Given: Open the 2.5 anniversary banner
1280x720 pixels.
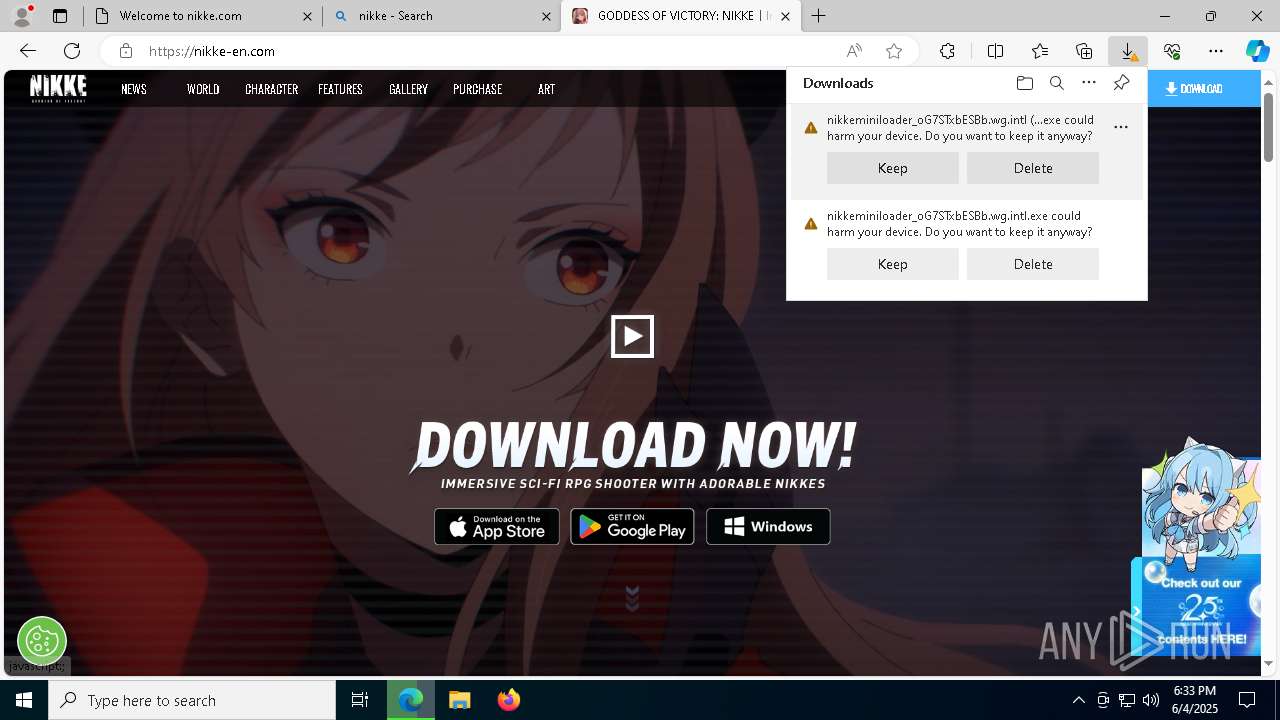Looking at the screenshot, I should click(x=1201, y=605).
